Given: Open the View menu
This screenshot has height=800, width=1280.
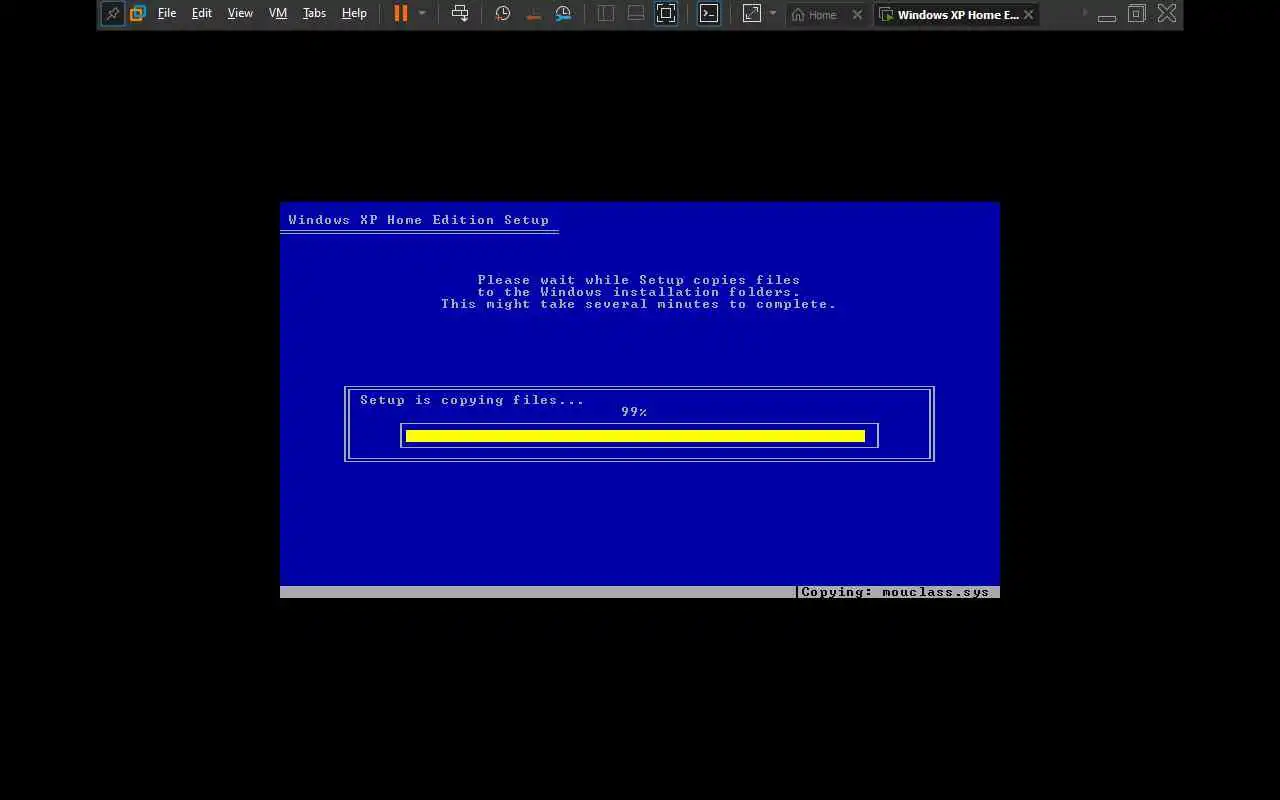Looking at the screenshot, I should tap(240, 14).
